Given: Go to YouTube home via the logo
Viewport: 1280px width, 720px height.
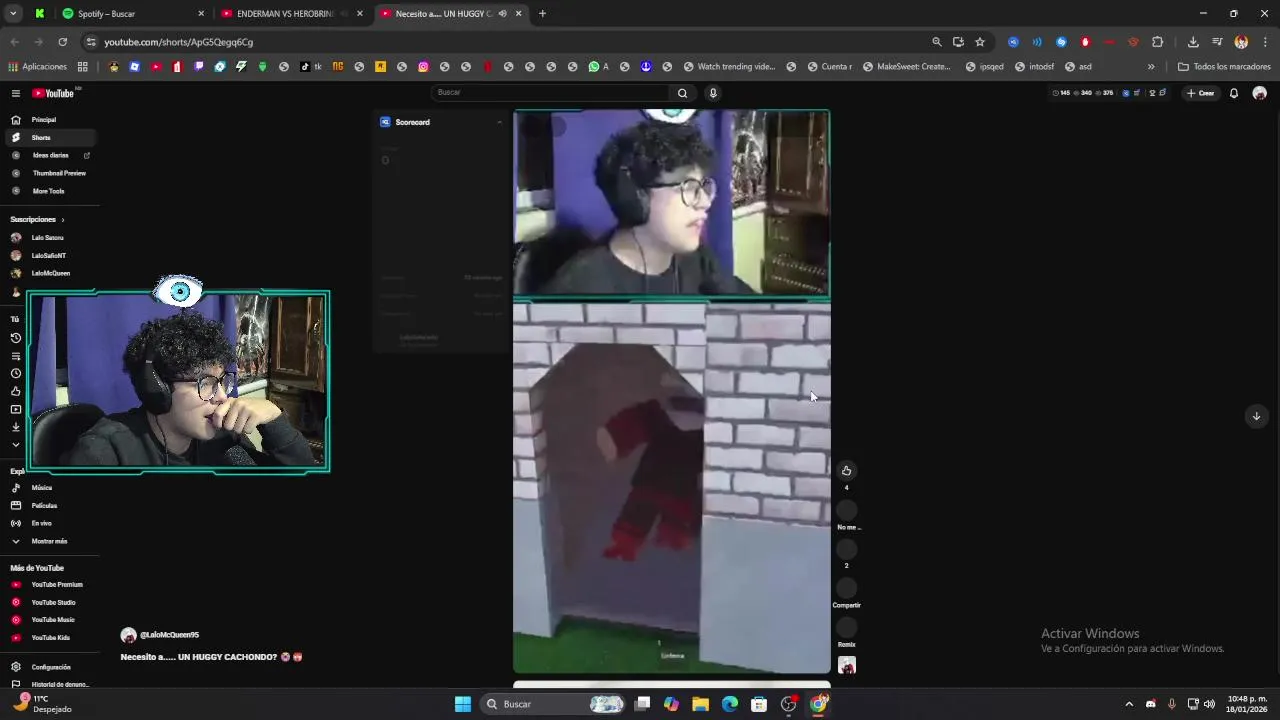Looking at the screenshot, I should coord(53,93).
